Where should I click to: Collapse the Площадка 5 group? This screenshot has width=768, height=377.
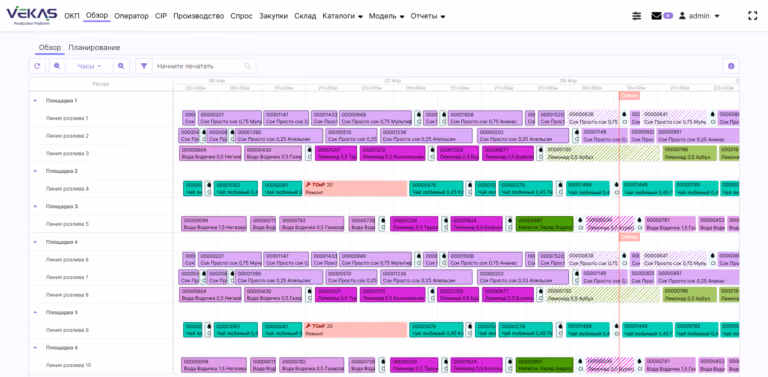click(35, 312)
